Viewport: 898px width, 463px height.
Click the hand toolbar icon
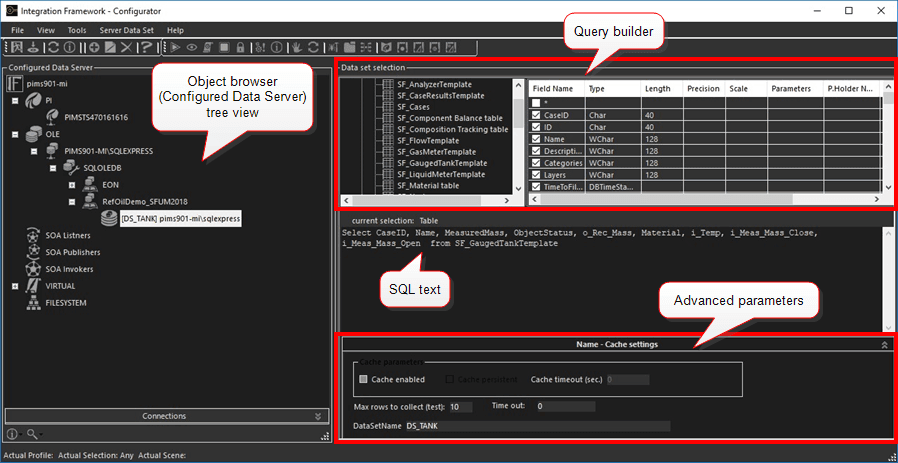296,48
